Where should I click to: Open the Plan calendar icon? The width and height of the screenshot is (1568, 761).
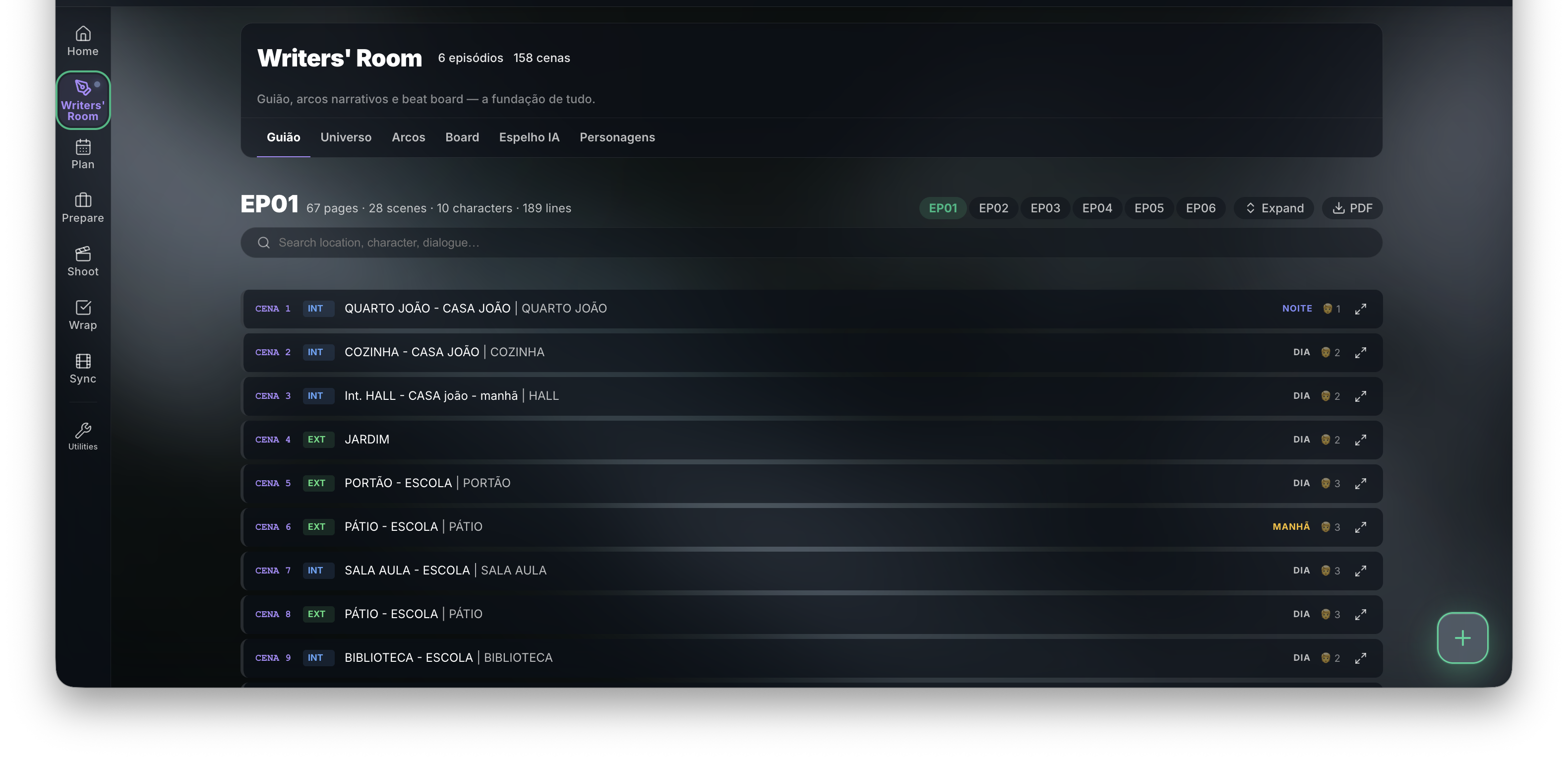(x=83, y=155)
